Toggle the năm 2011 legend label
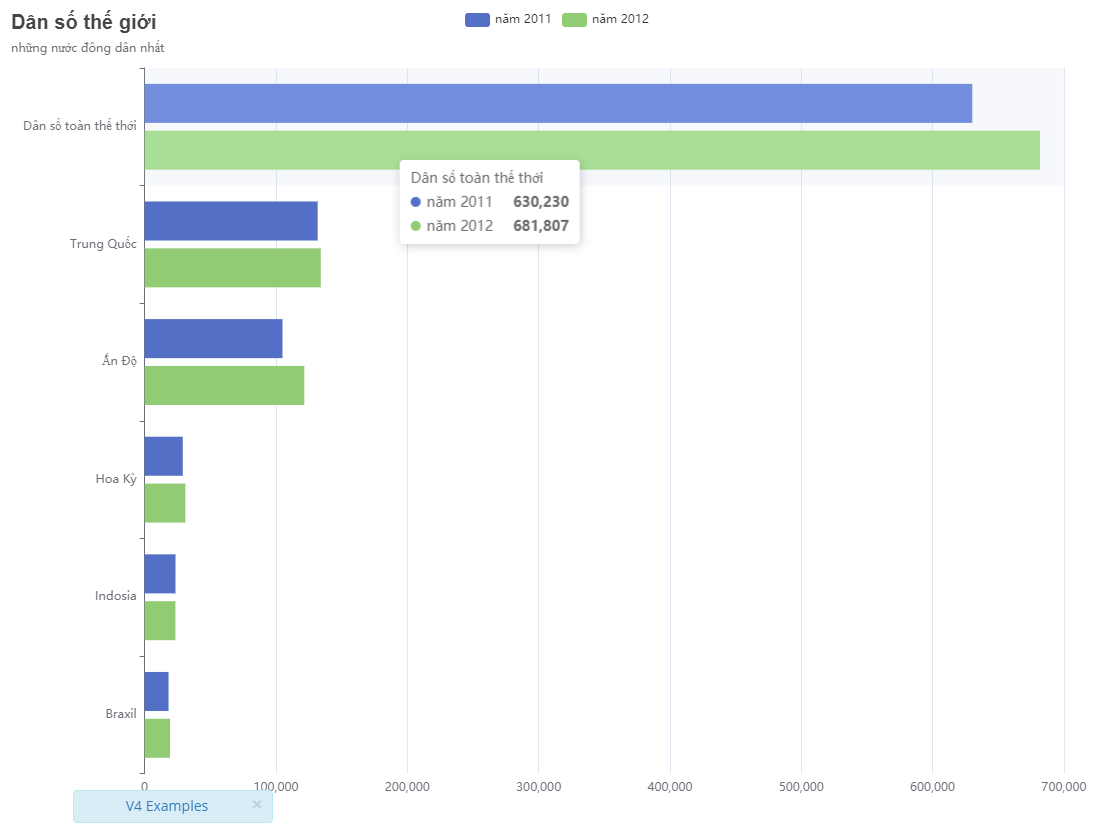The width and height of the screenshot is (1117, 824). pyautogui.click(x=523, y=19)
